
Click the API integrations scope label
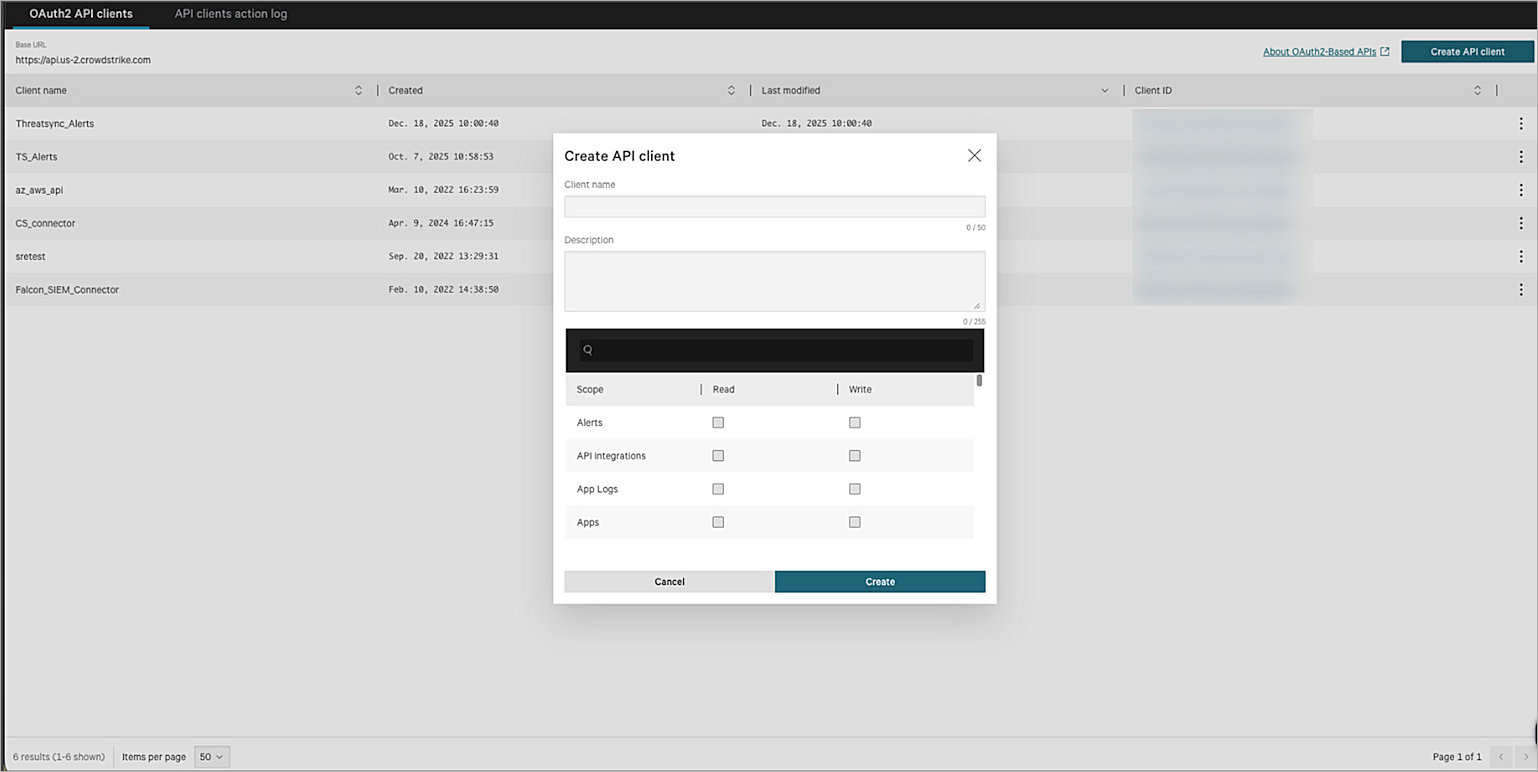(611, 456)
